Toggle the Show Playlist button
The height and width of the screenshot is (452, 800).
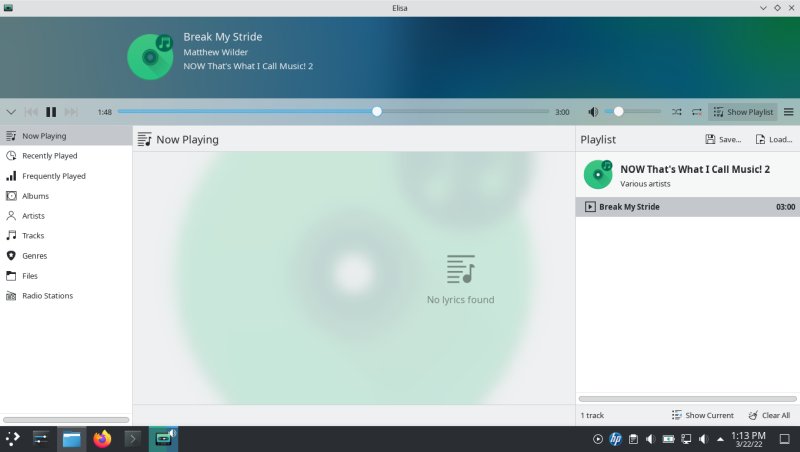pyautogui.click(x=743, y=112)
